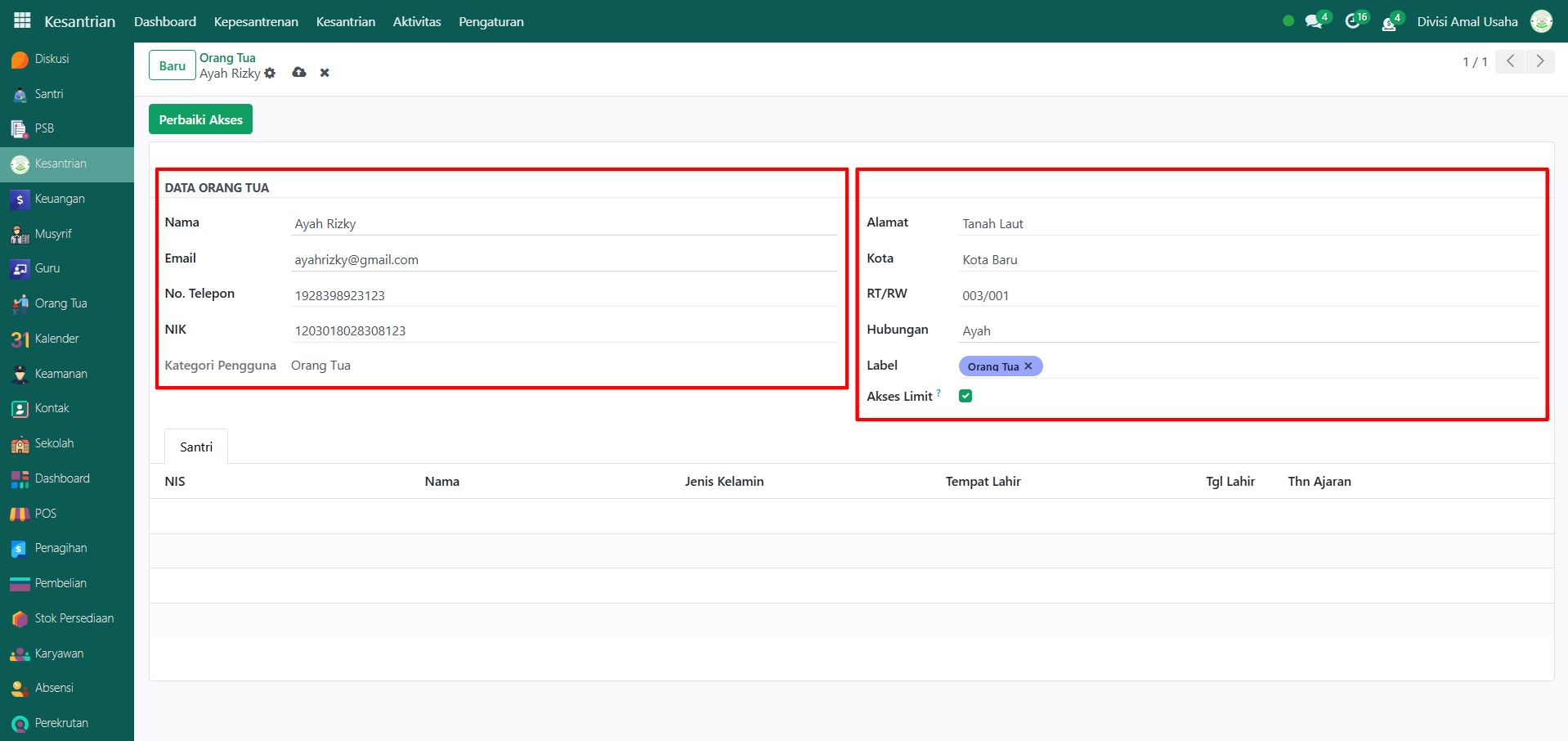Open the Pengaturan menu
The height and width of the screenshot is (741, 1568).
(491, 21)
